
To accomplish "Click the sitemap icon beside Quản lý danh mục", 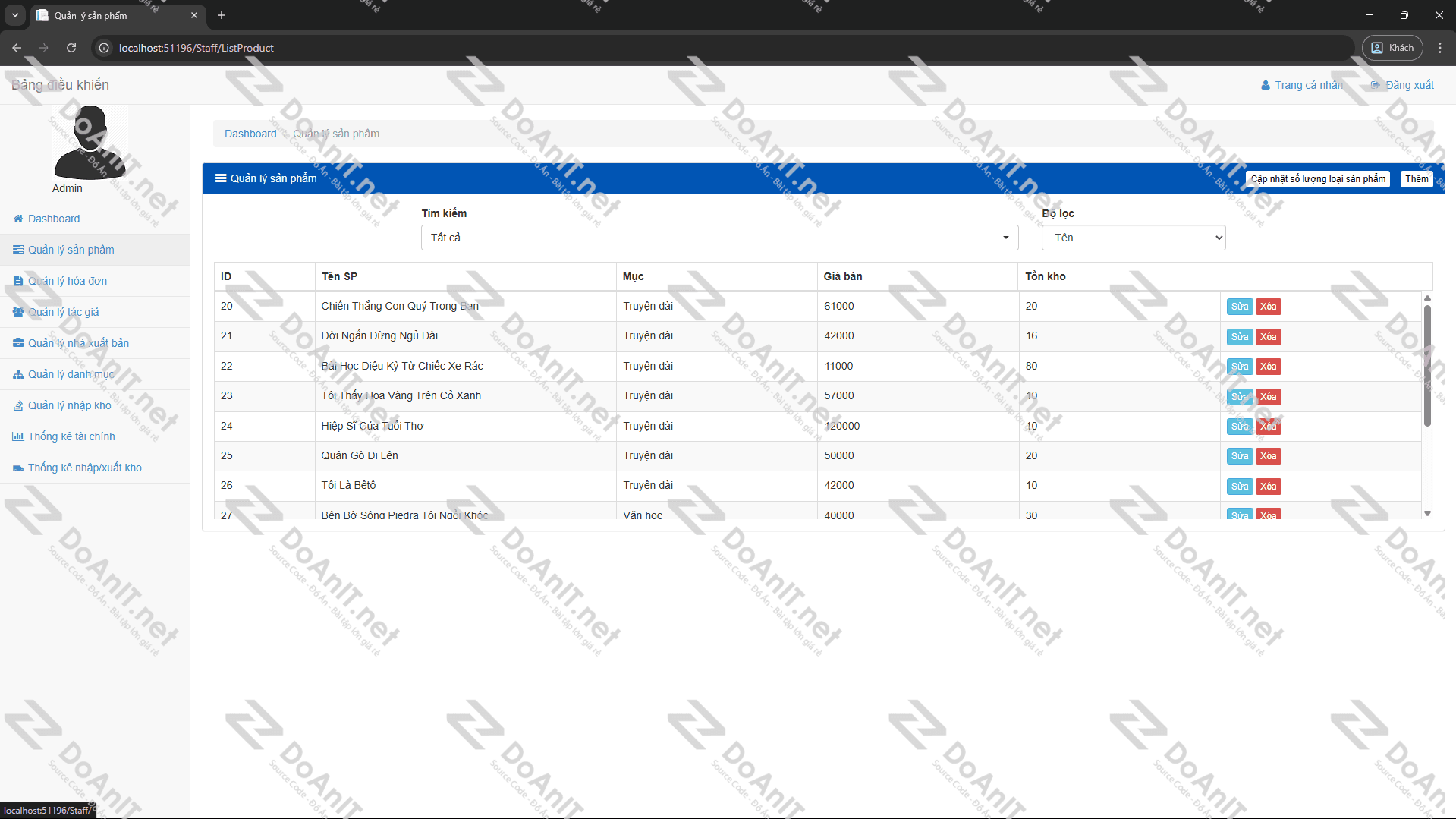I will pos(18,374).
